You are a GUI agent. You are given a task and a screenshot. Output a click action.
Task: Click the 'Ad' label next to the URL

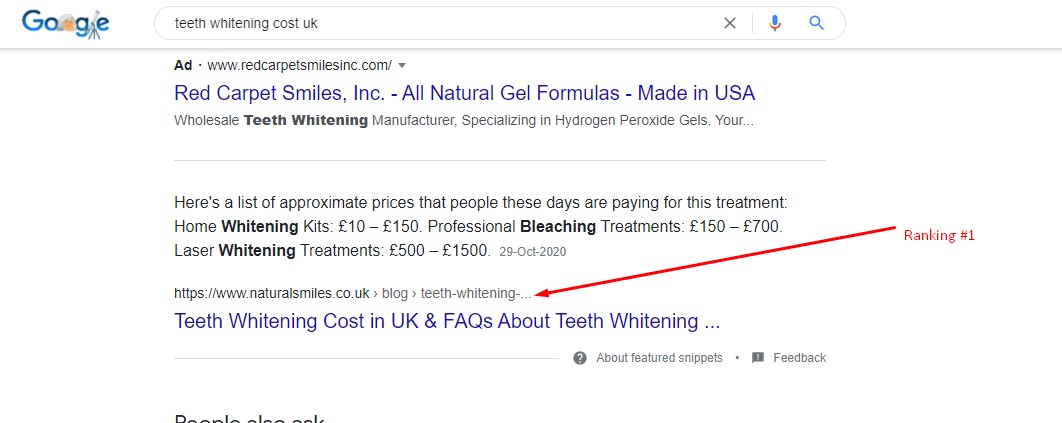tap(183, 65)
